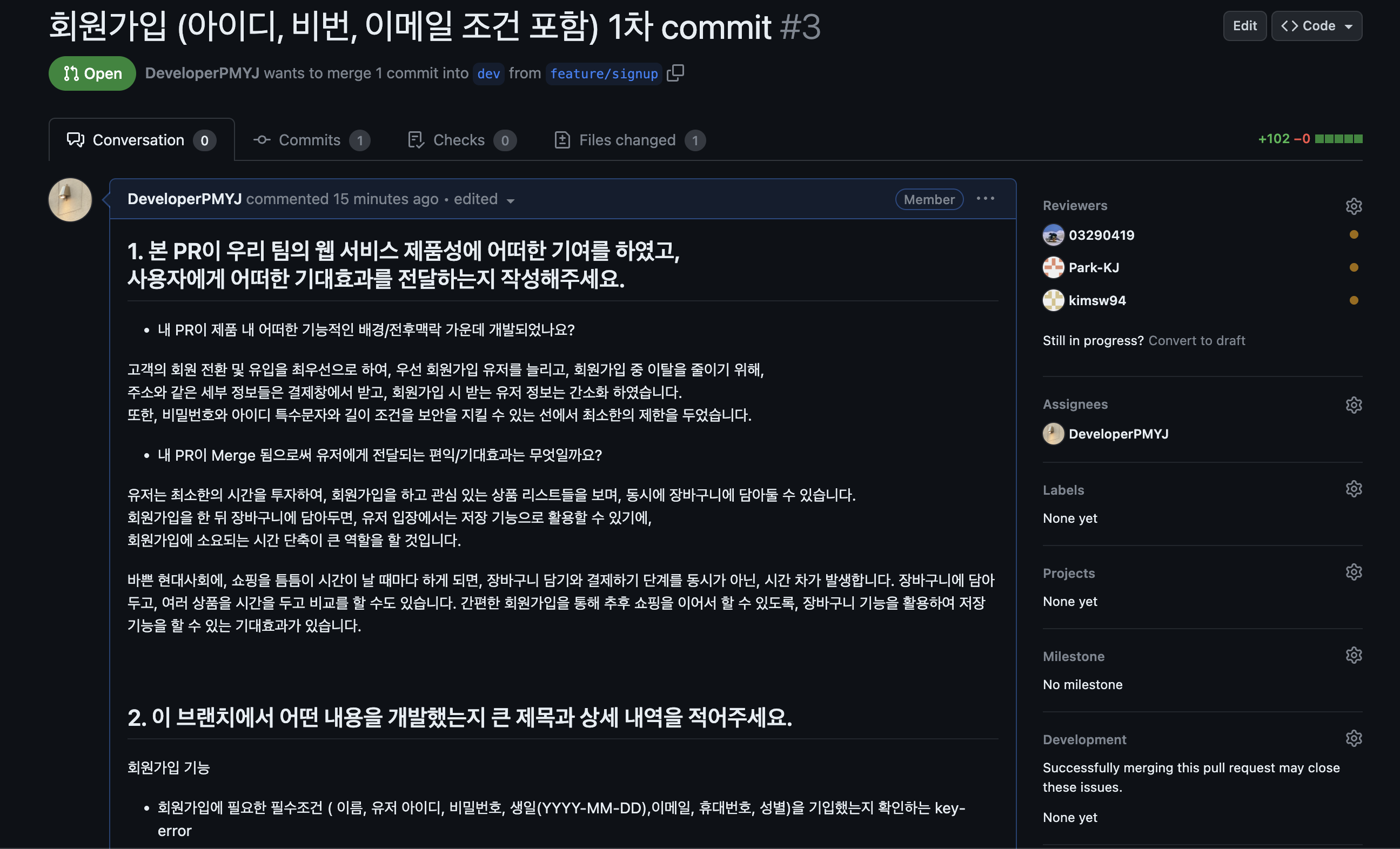Click the green diffstat bar
1400x849 pixels.
(x=1338, y=139)
